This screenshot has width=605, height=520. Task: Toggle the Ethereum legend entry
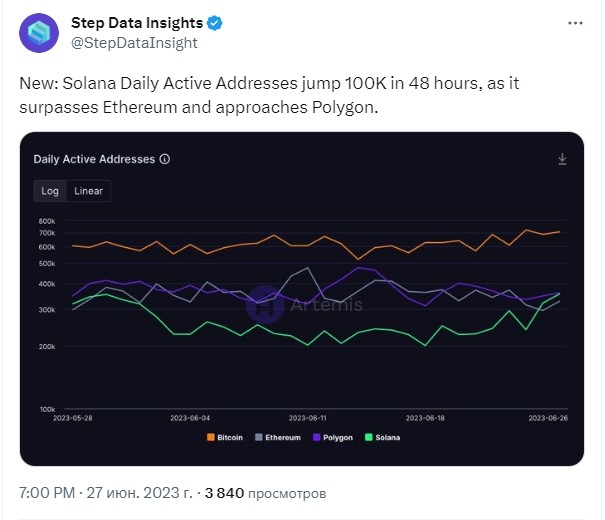tap(278, 437)
